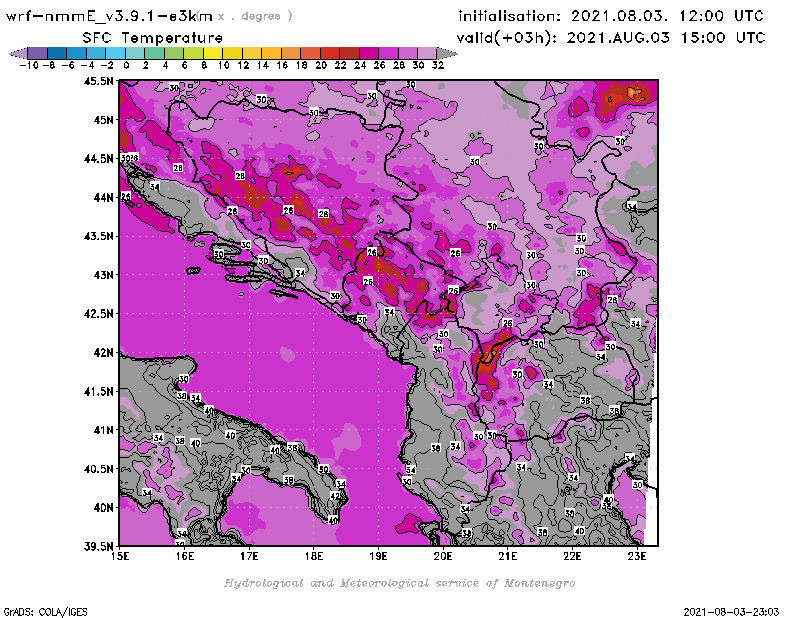Click the legend value label "32"

438,65
